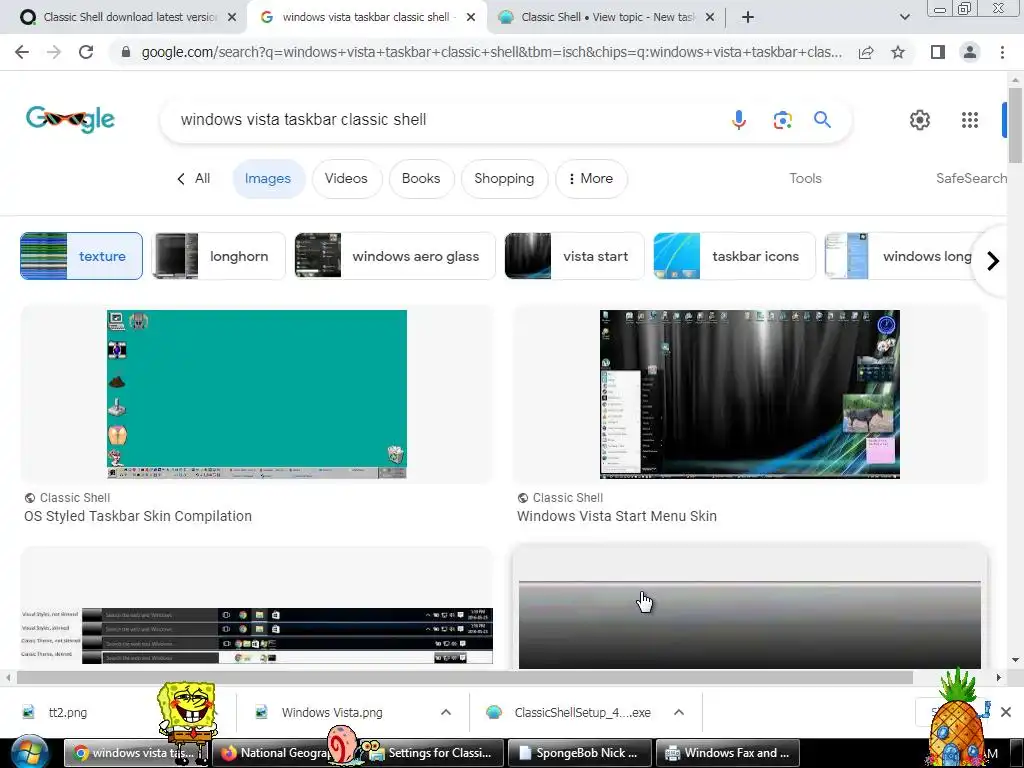This screenshot has height=768, width=1024.
Task: Reload the page with the refresh icon
Action: point(86,52)
